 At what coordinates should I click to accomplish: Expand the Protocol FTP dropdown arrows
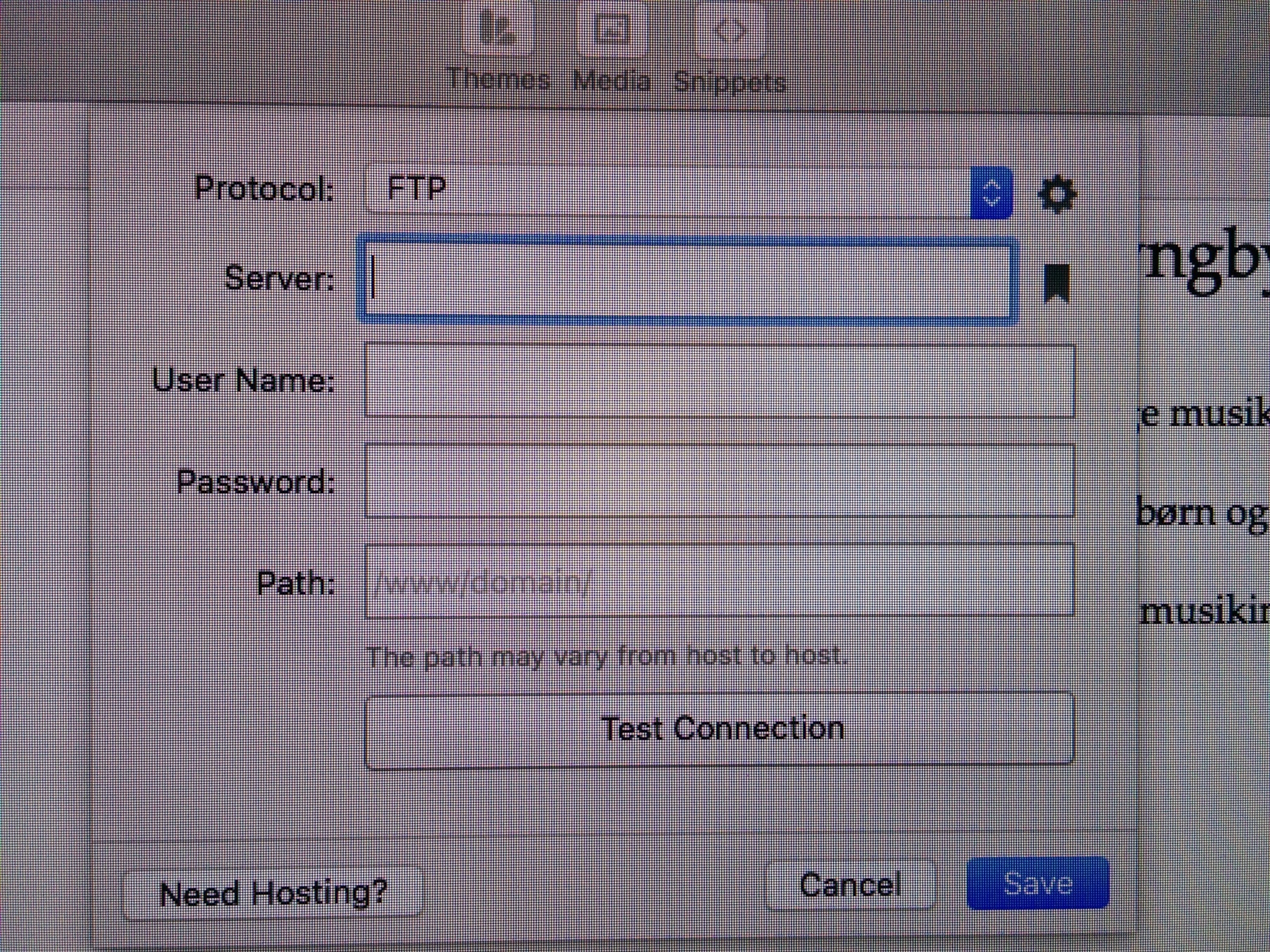point(991,193)
